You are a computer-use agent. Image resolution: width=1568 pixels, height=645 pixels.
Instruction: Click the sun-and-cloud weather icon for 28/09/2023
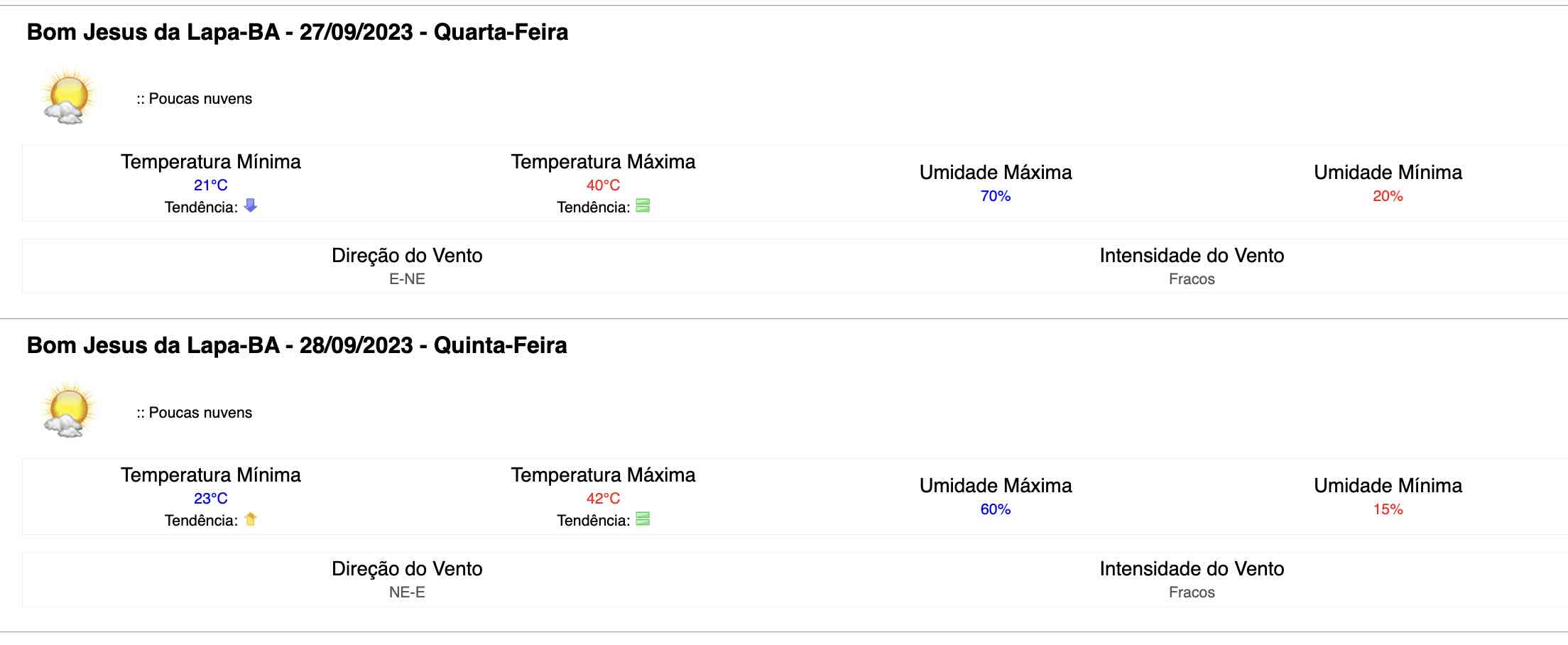68,411
